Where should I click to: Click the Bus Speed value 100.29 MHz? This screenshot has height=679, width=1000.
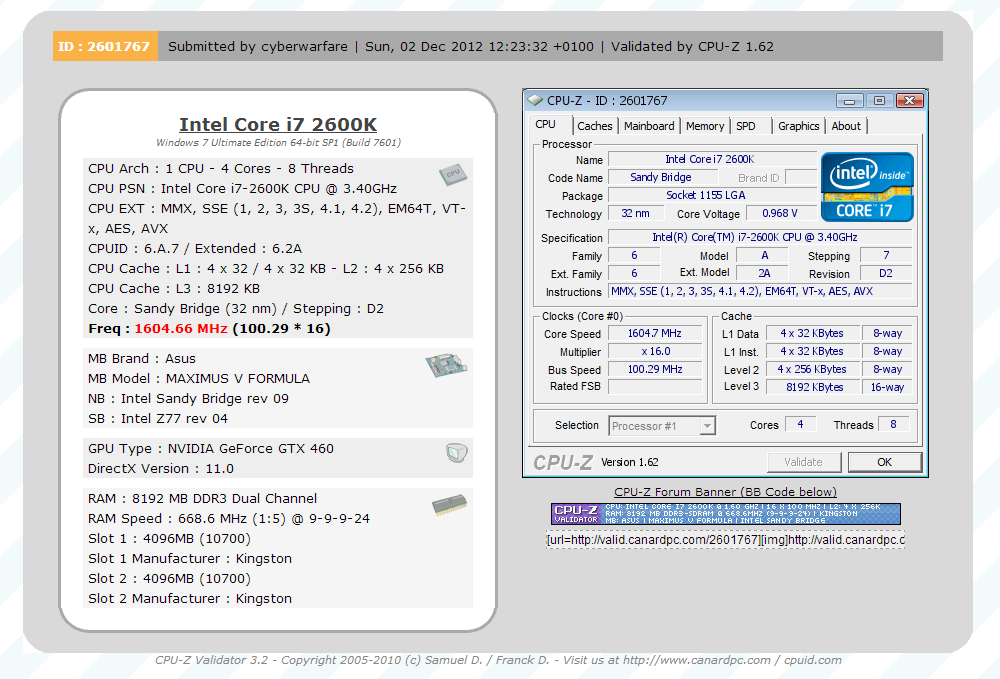click(x=655, y=369)
